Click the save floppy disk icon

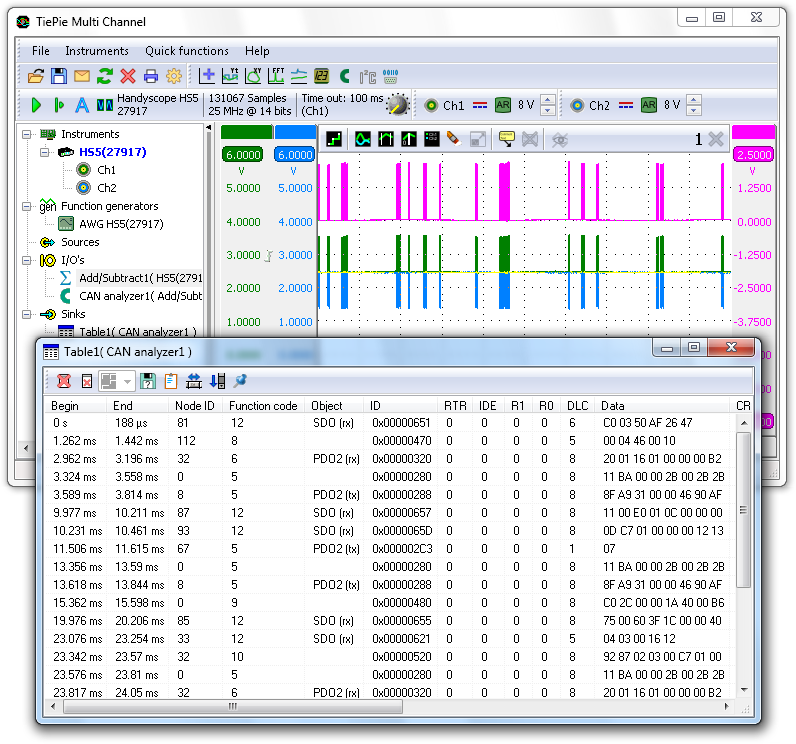point(59,76)
